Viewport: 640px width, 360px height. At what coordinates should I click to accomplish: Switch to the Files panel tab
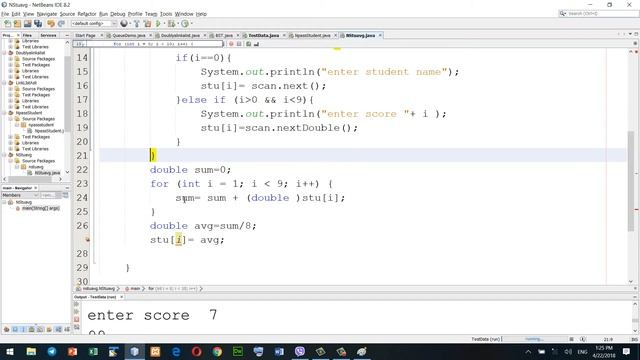[27, 36]
